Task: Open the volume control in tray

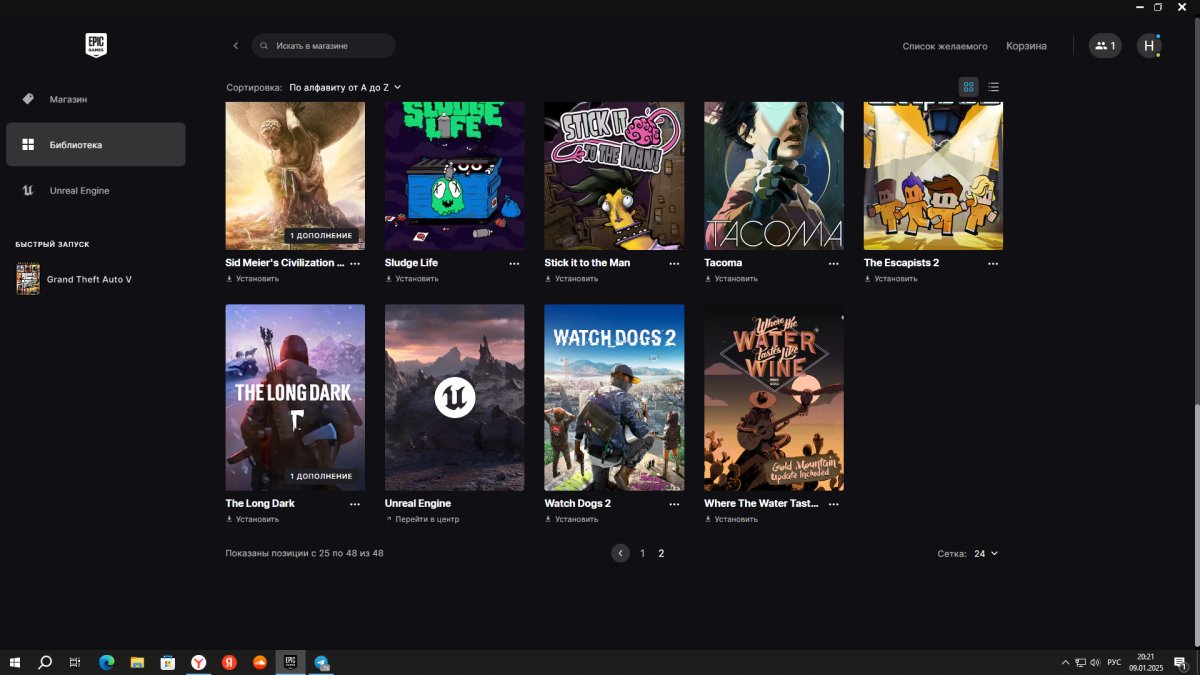Action: tap(1096, 663)
